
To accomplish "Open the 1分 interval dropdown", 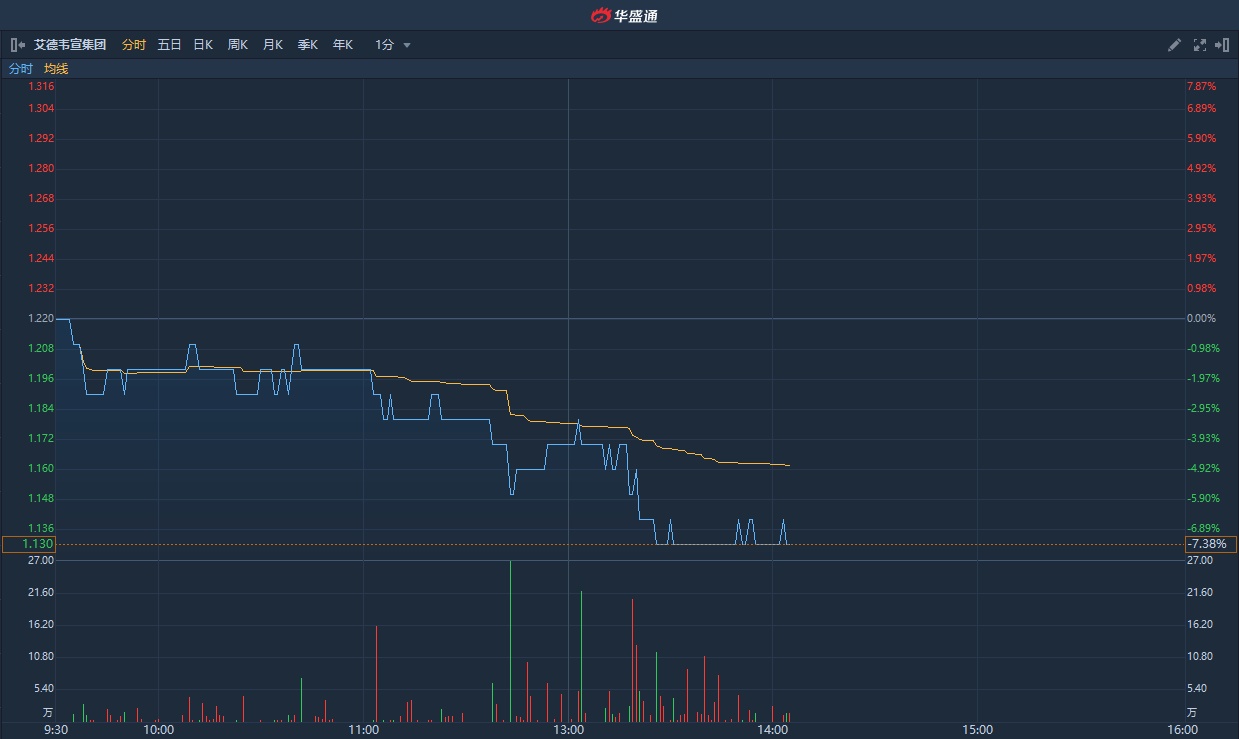I will pos(393,45).
